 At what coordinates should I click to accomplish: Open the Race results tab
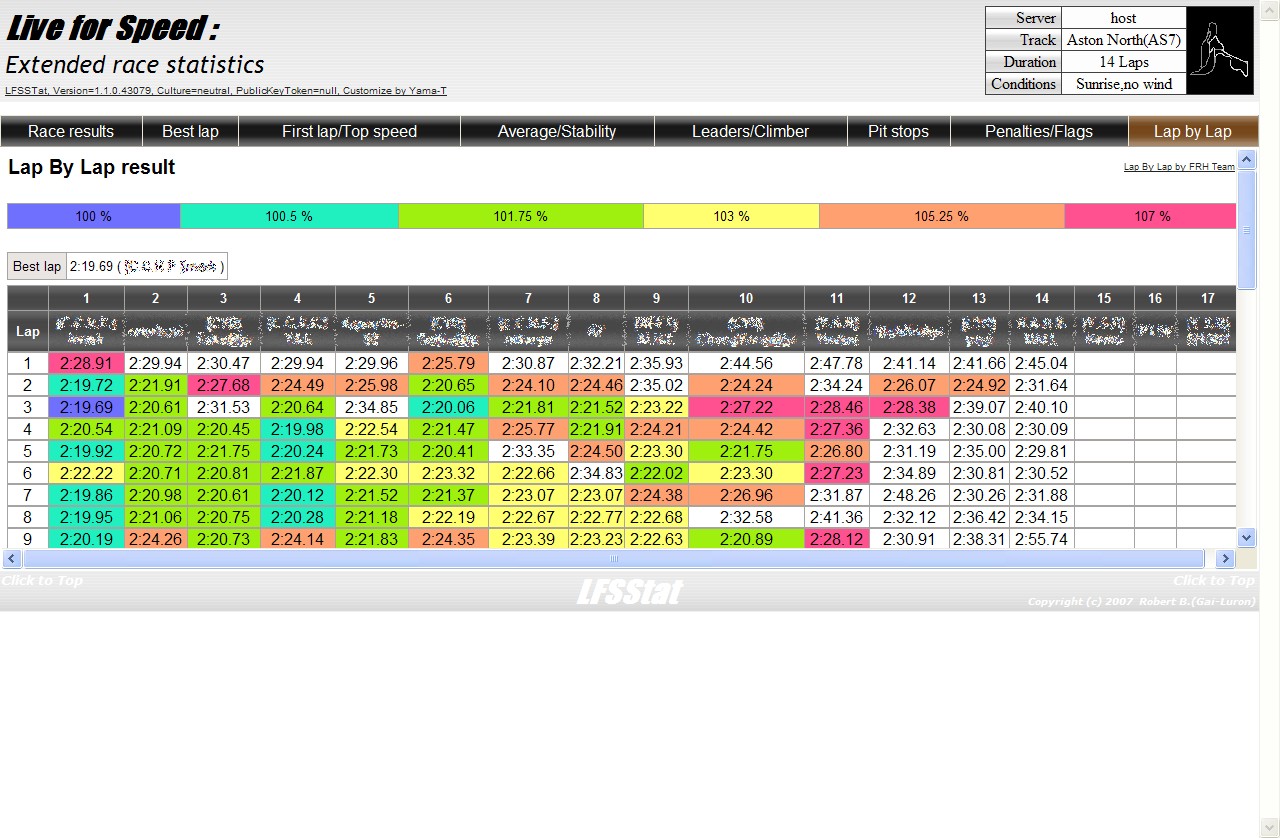(x=71, y=131)
